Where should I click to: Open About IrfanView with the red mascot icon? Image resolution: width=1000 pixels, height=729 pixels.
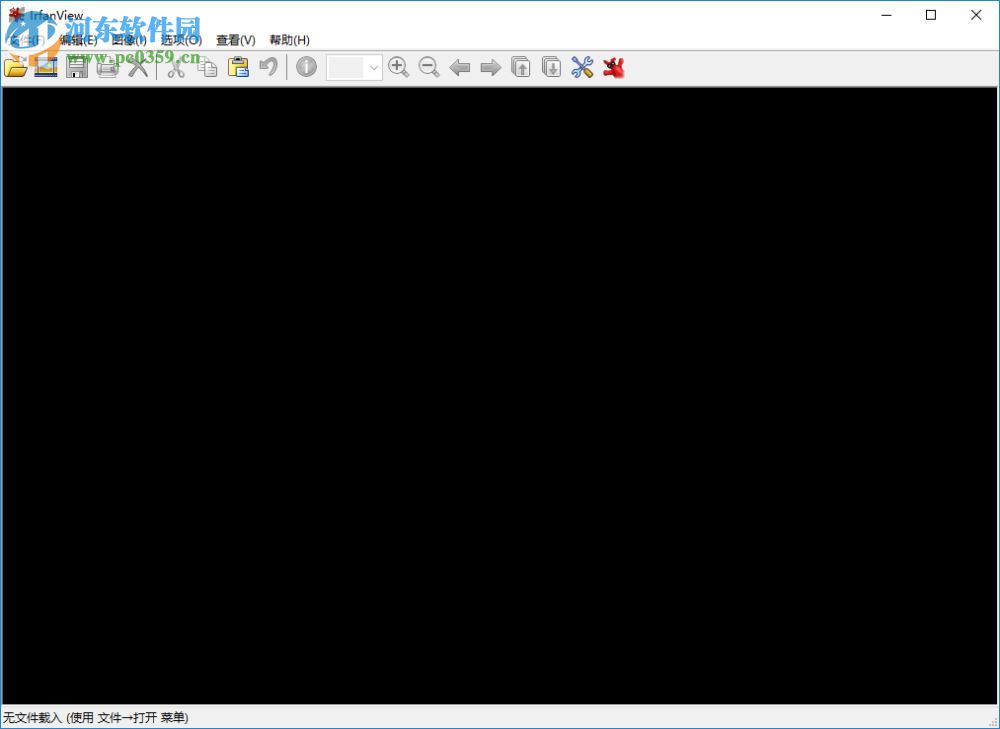(614, 67)
